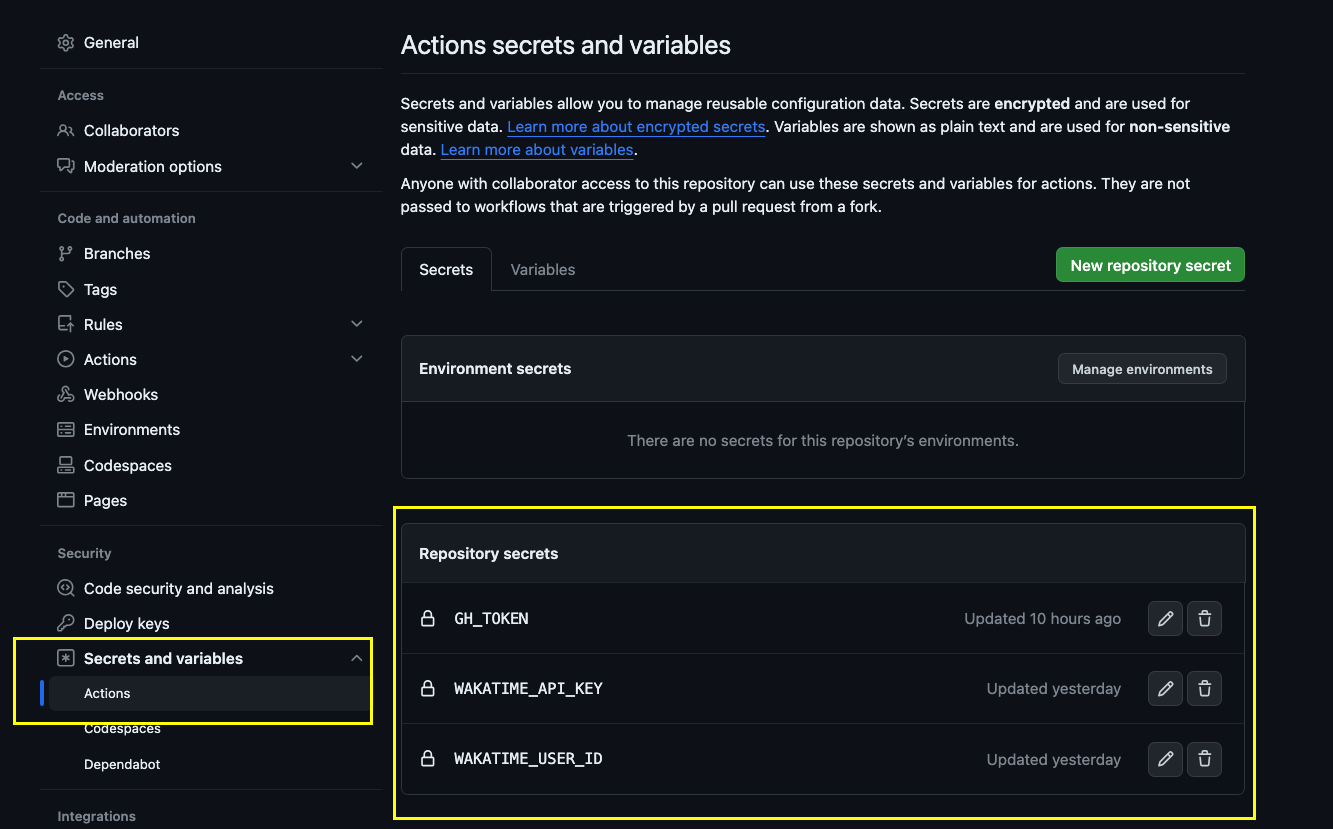Click the Collaborators people icon
Screen dimensions: 1333x829
click(65, 130)
